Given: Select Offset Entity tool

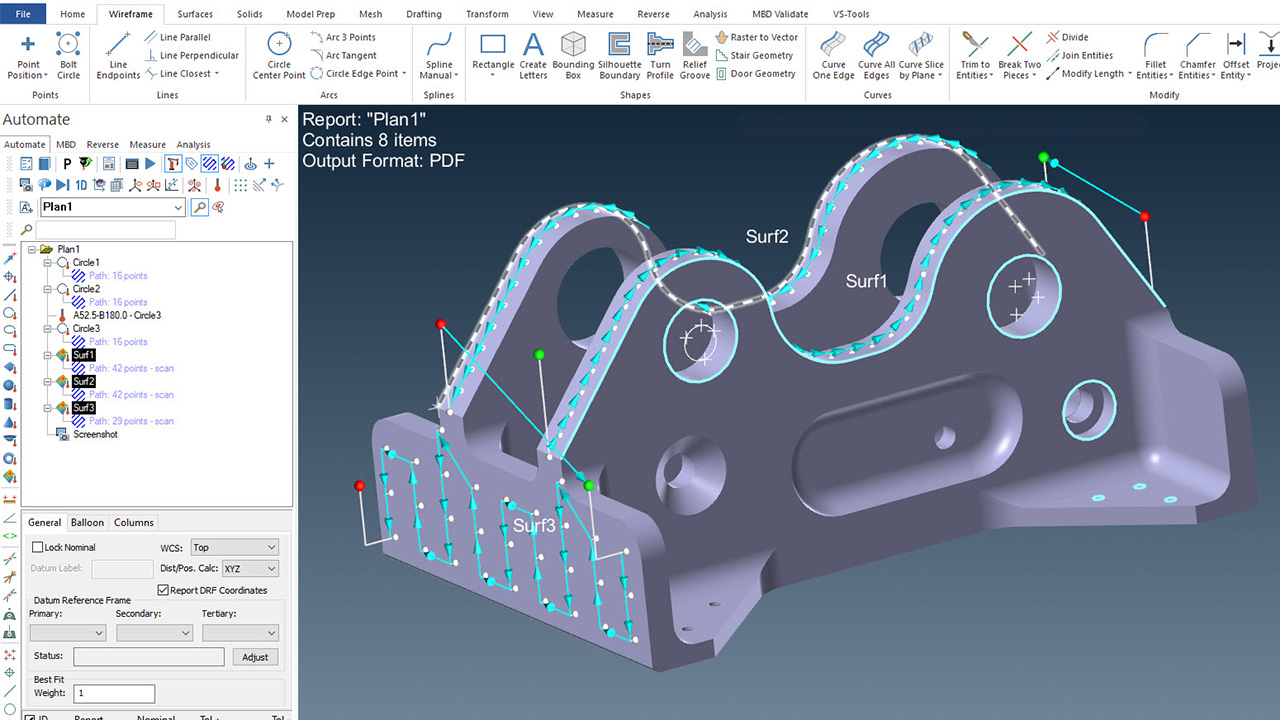Looking at the screenshot, I should (x=1236, y=57).
